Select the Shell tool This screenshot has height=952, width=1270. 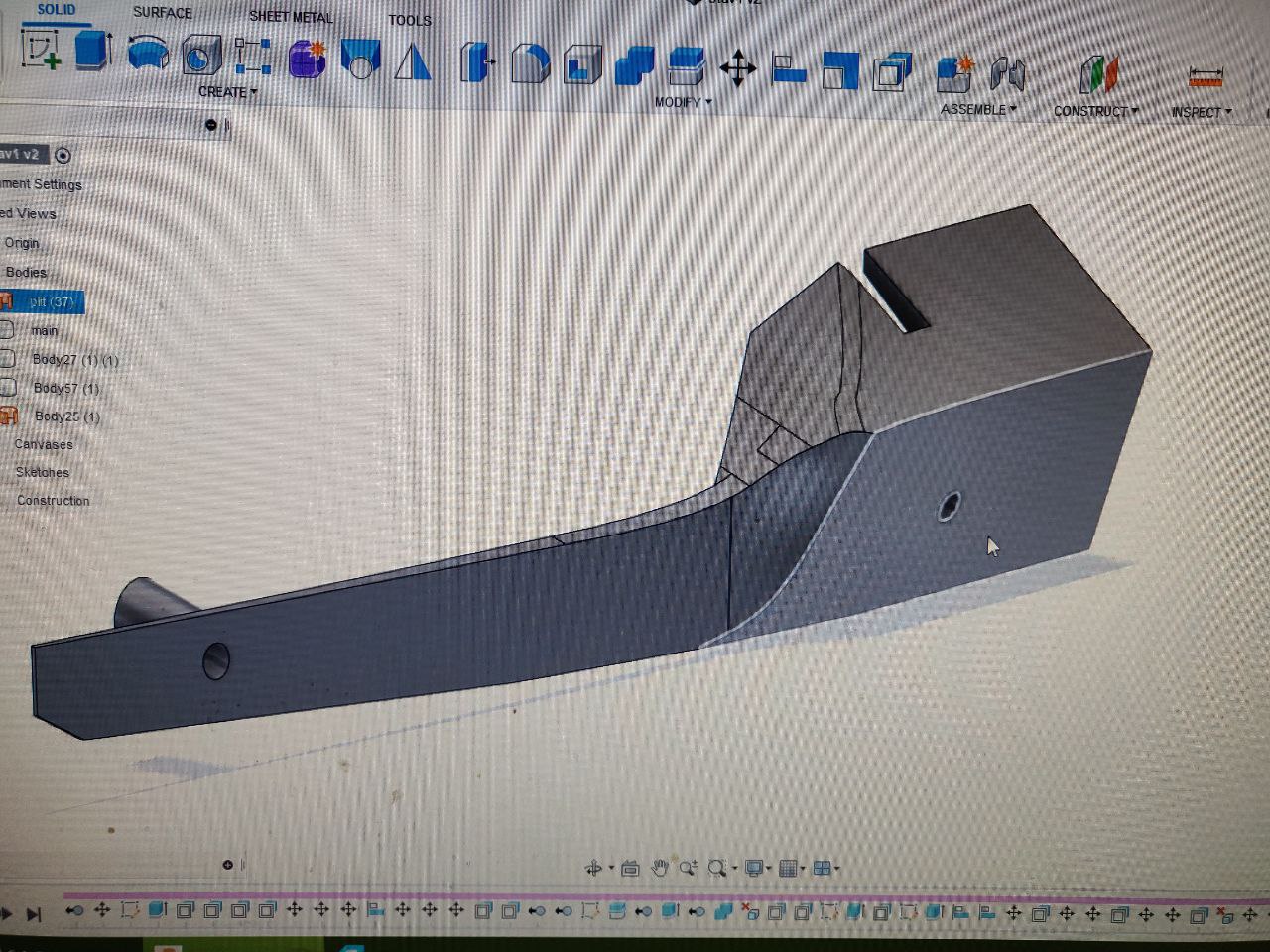(582, 65)
